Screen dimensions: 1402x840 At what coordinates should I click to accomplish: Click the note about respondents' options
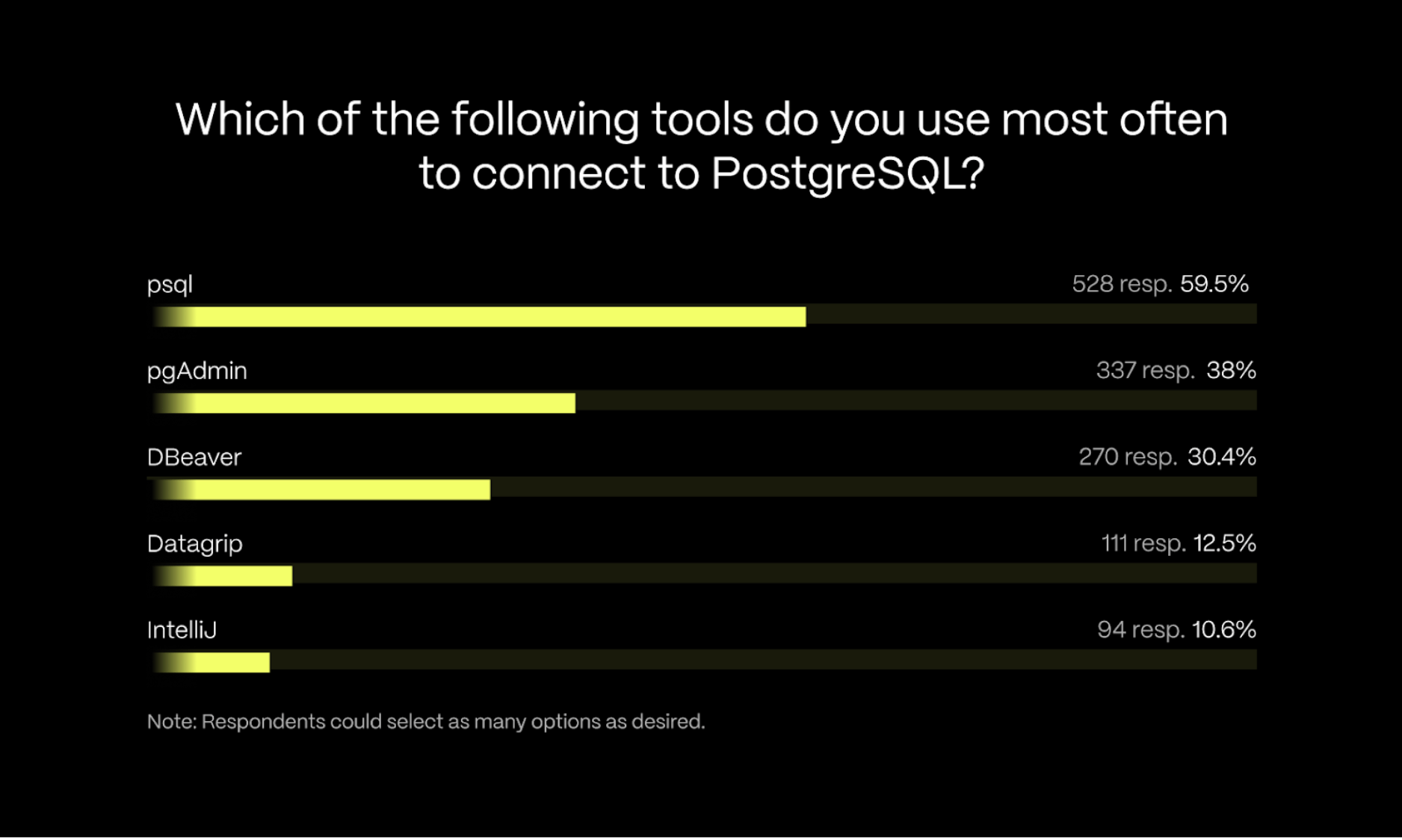[x=426, y=722]
